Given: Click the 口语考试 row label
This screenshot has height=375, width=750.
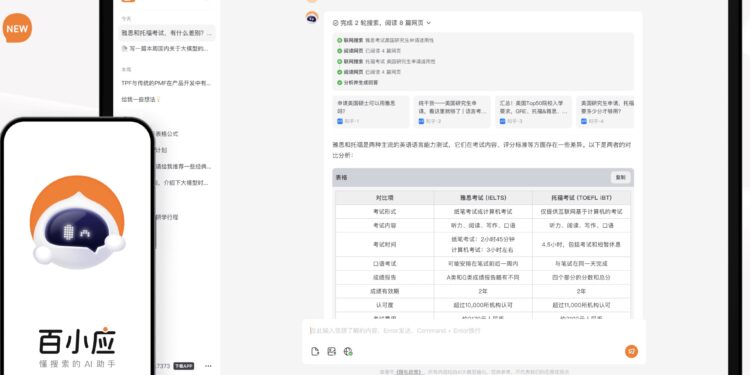Looking at the screenshot, I should coord(385,264).
